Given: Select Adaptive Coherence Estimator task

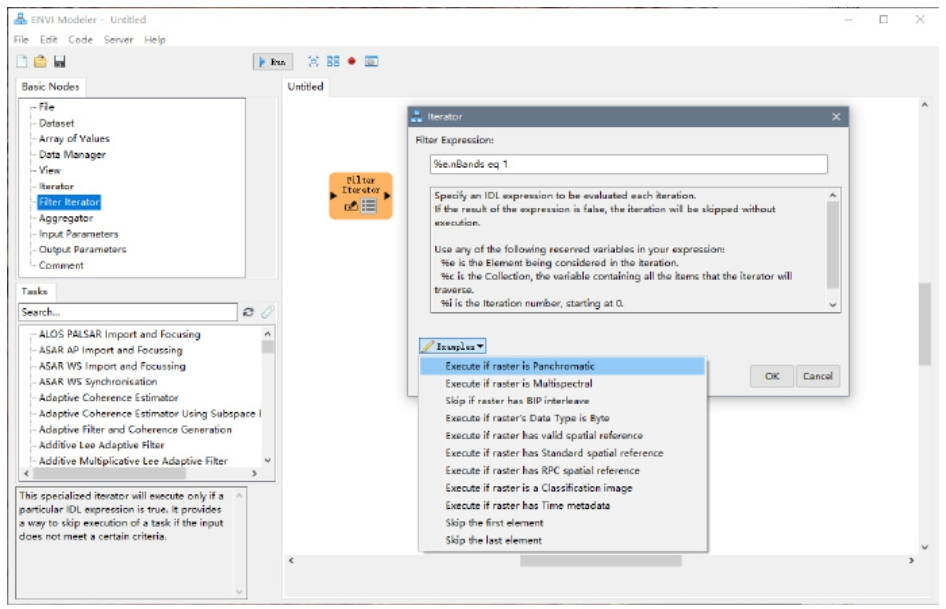Looking at the screenshot, I should pos(109,398).
